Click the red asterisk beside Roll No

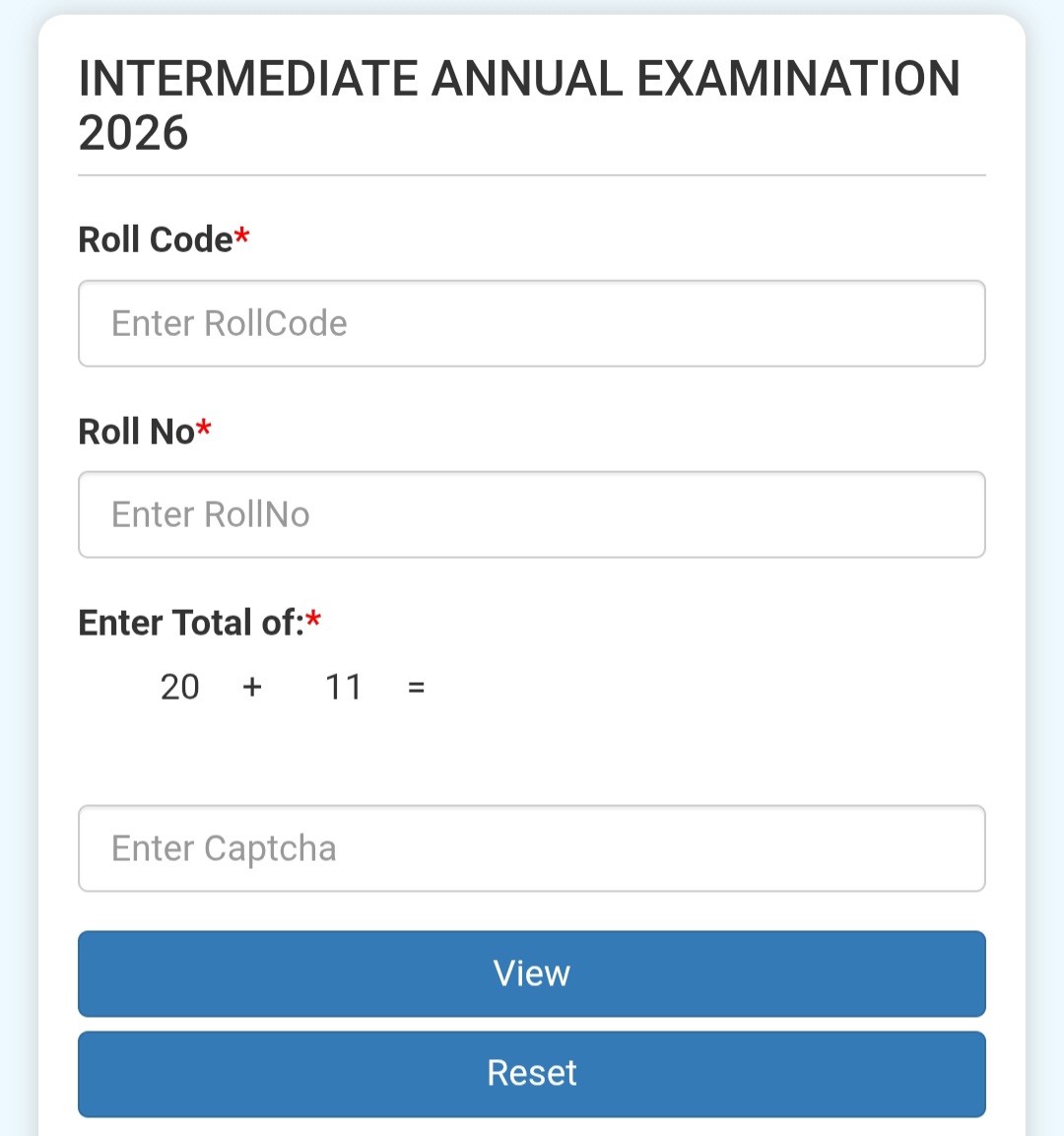pyautogui.click(x=206, y=427)
